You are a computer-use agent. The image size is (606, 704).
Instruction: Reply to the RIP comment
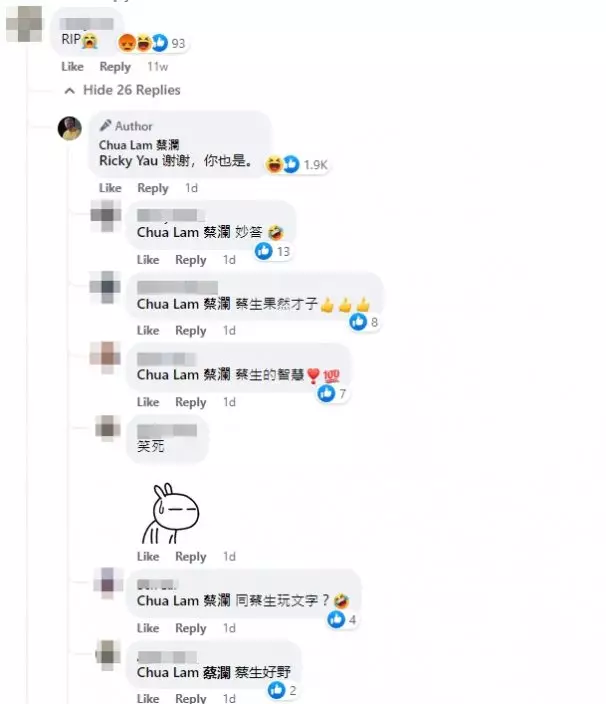(x=115, y=67)
